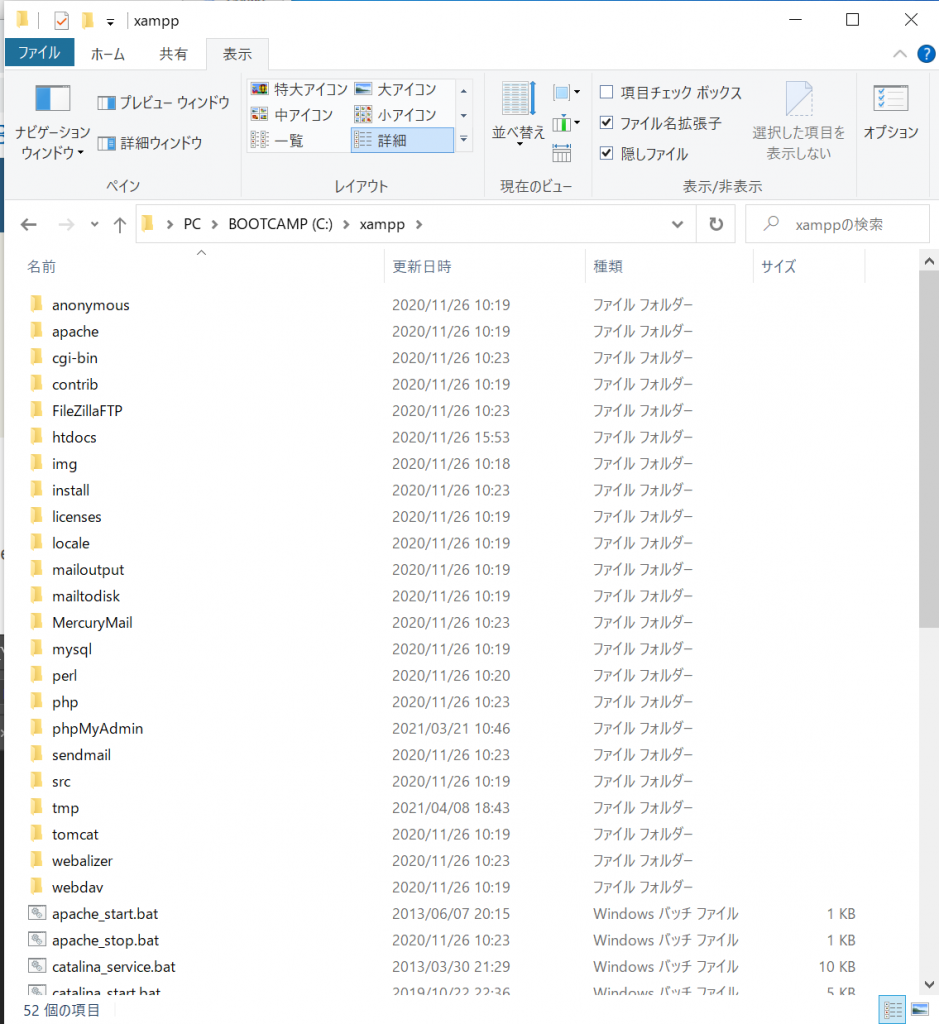Open the File (ファイル) tab
Screen dimensions: 939x1024
[x=39, y=54]
